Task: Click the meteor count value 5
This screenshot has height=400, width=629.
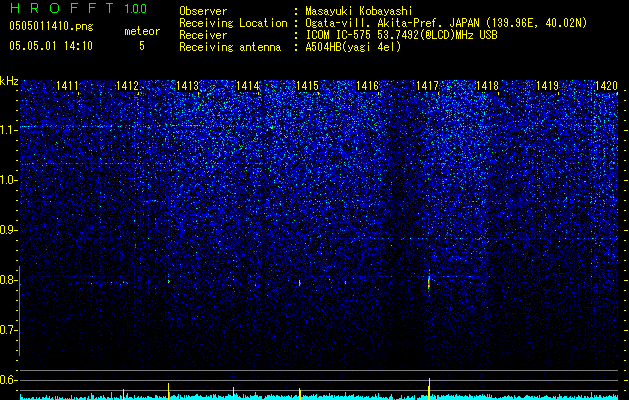Action: coord(142,46)
